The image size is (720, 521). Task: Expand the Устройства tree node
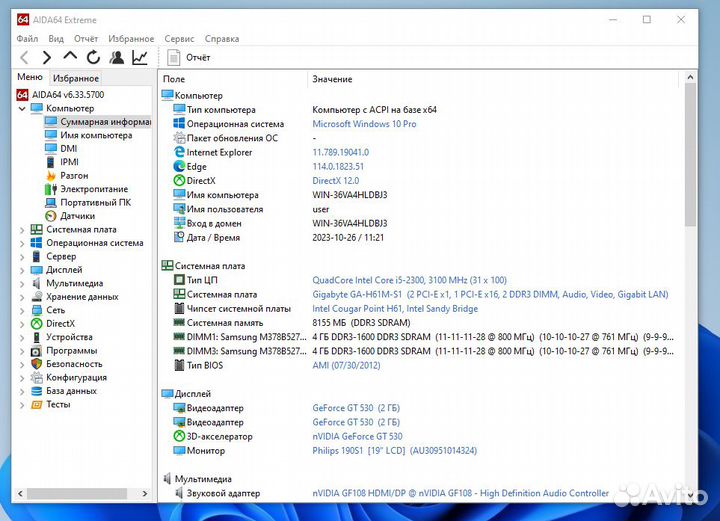(x=22, y=337)
